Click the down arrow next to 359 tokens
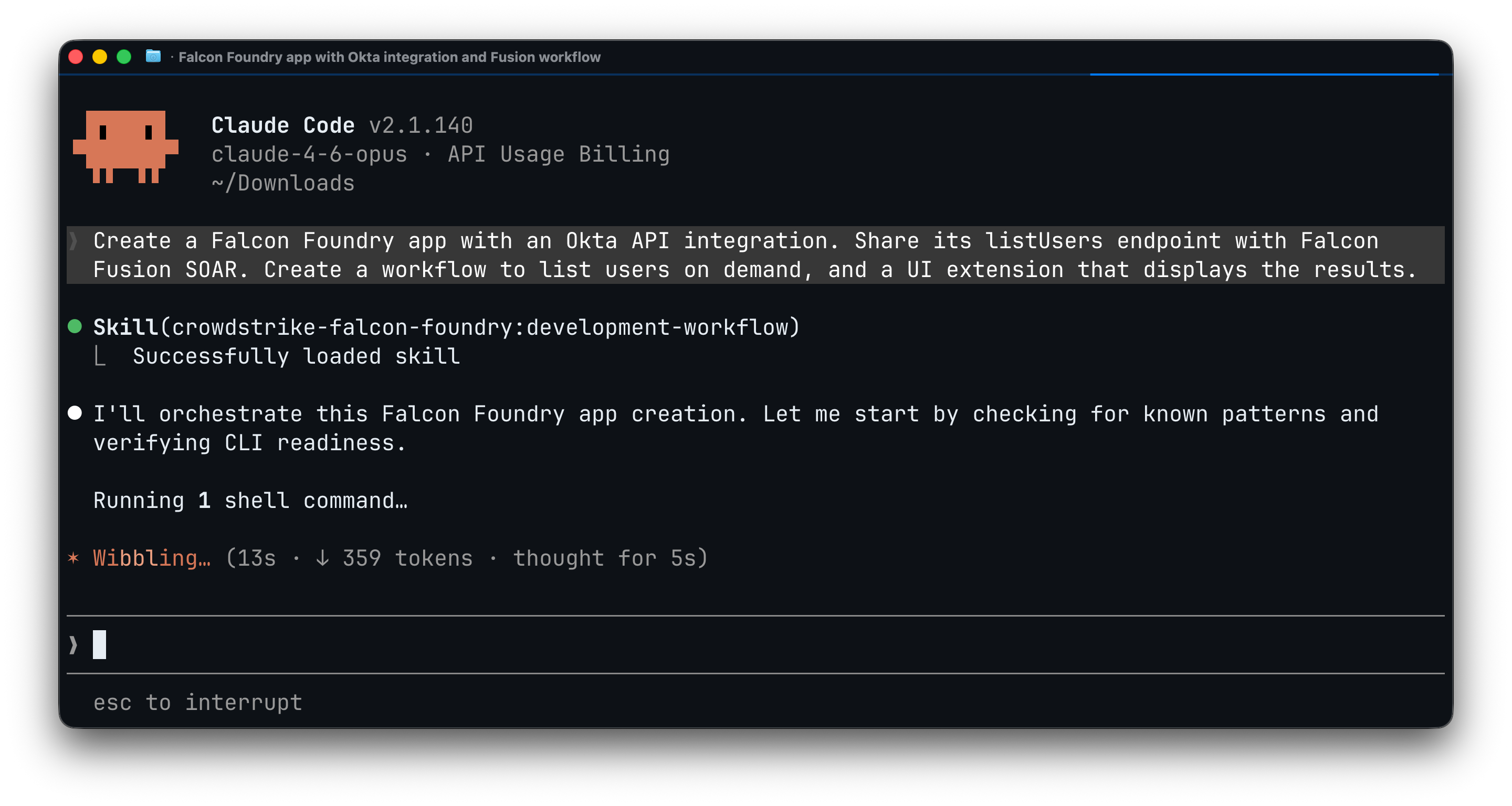The image size is (1512, 806). pyautogui.click(x=322, y=558)
